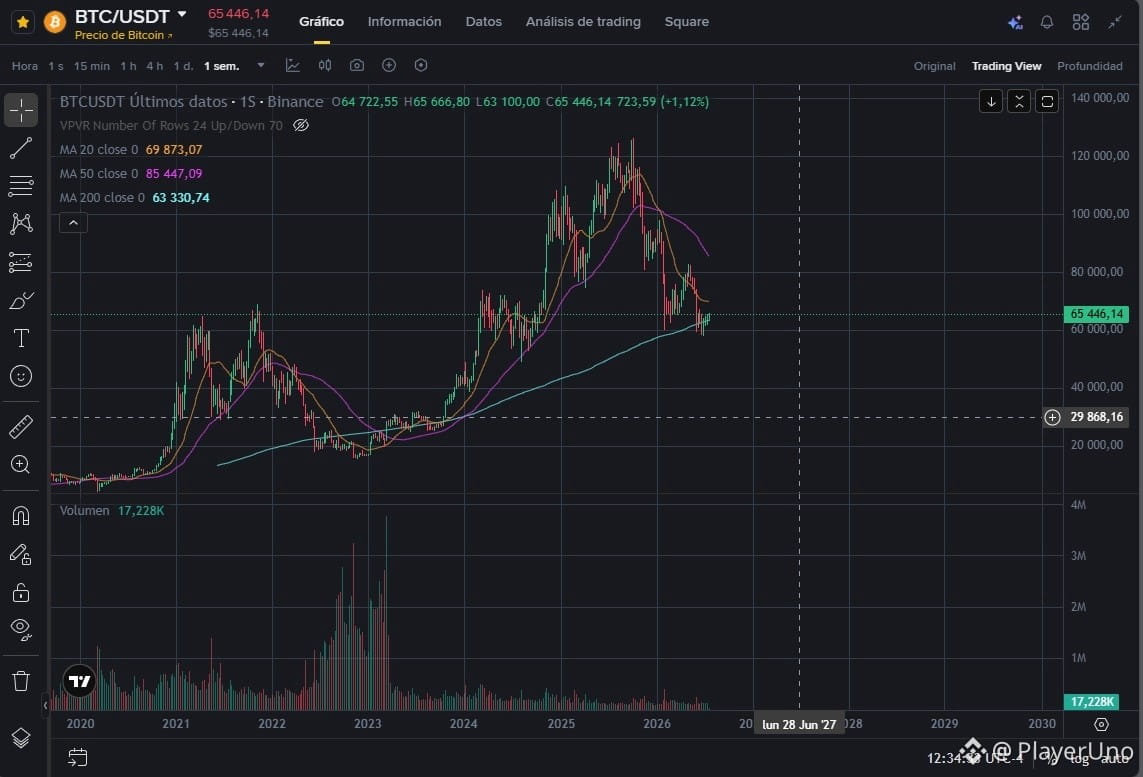
Task: Open the BTC/USDT pair selector dropdown
Action: (x=182, y=14)
